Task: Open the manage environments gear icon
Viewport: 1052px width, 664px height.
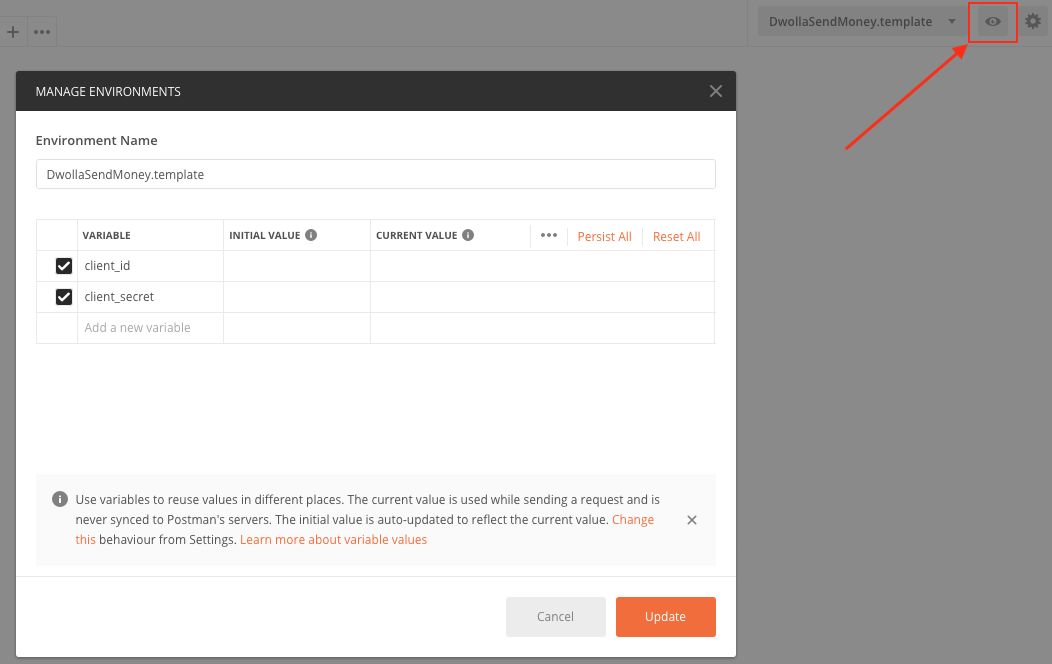Action: tap(1033, 21)
